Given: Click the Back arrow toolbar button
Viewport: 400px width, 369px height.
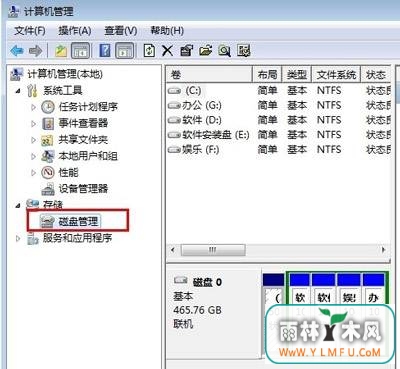Looking at the screenshot, I should [17, 51].
